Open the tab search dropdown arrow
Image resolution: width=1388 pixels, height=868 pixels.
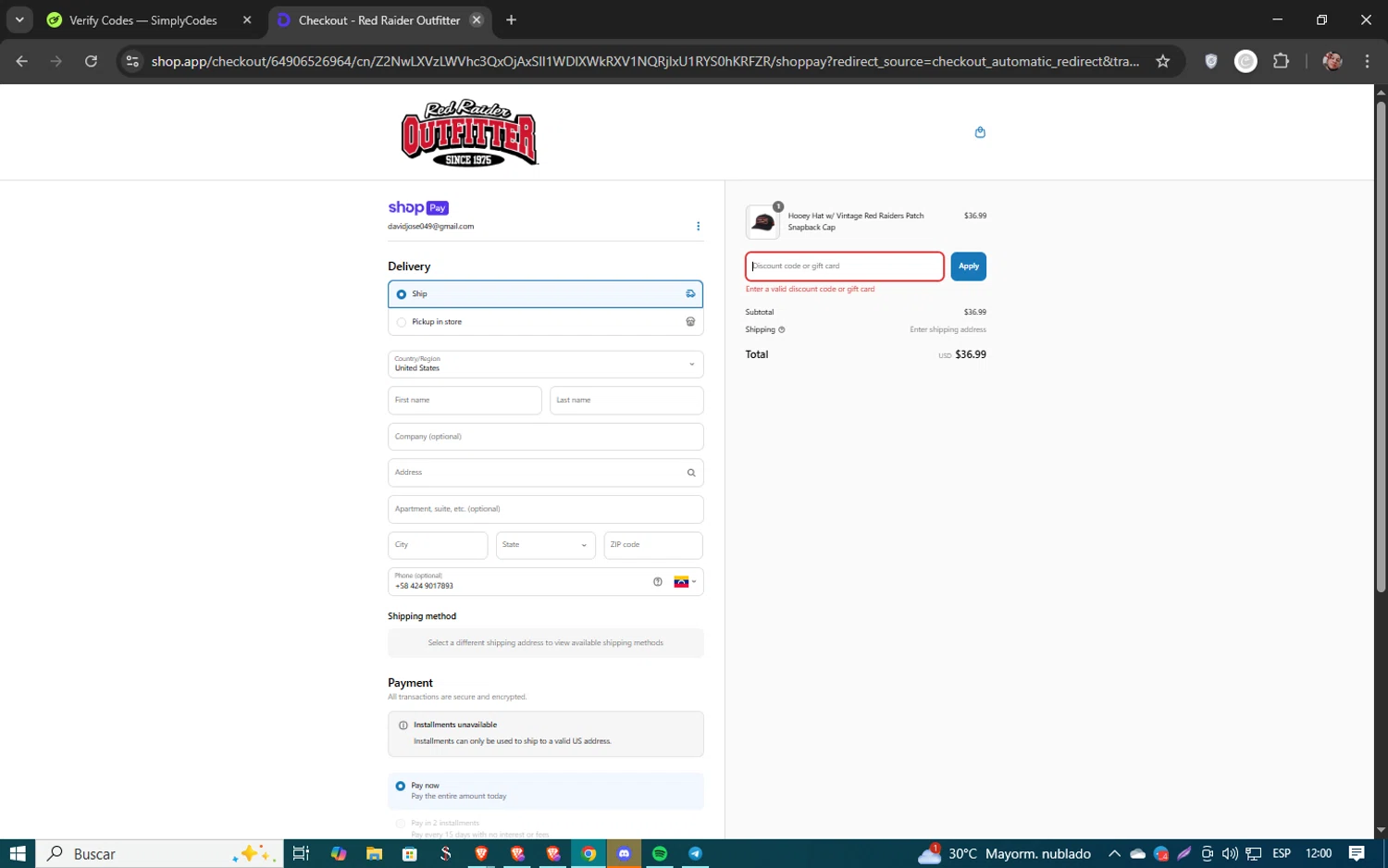pos(19,19)
